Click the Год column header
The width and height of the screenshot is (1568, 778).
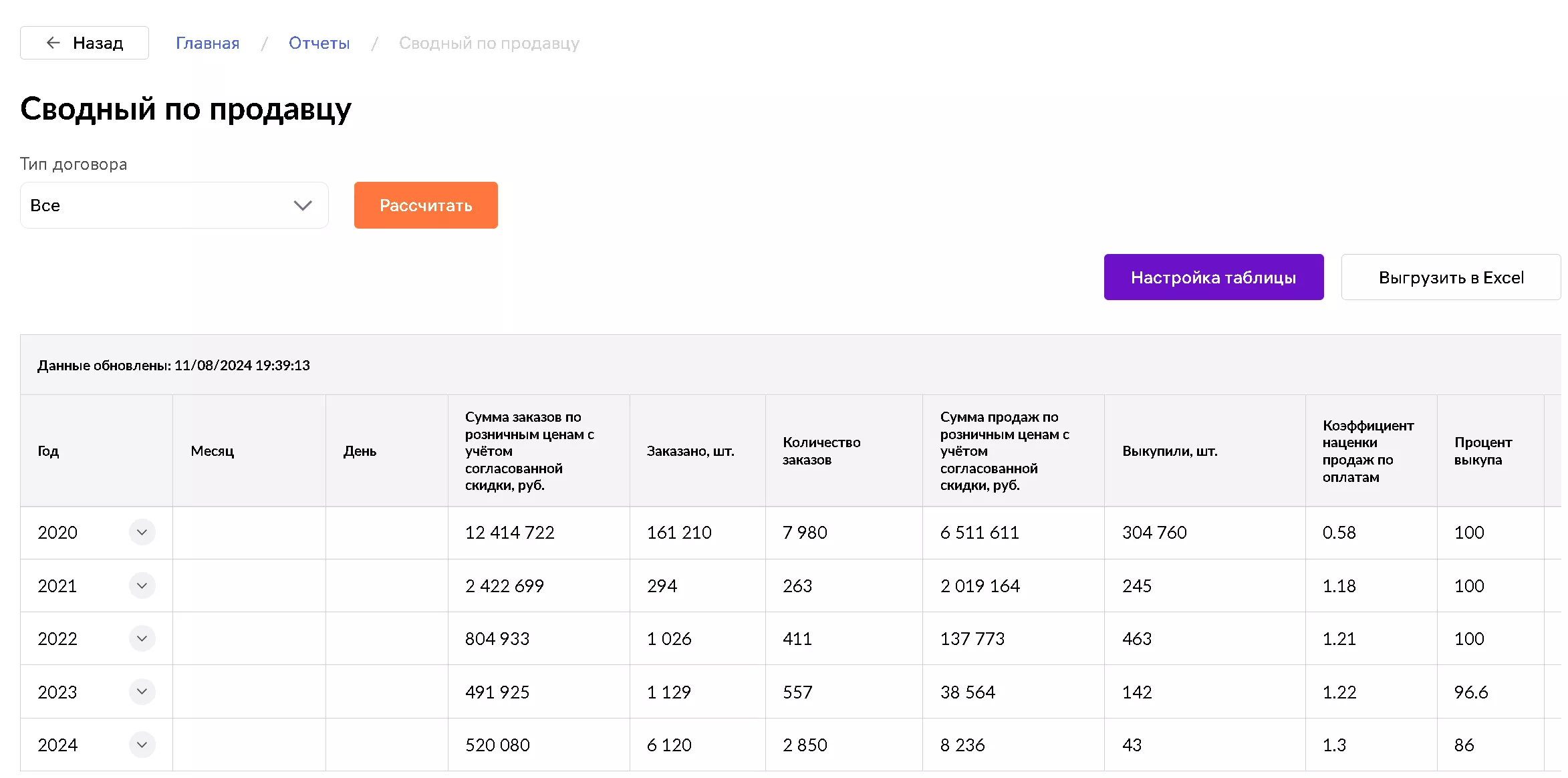pyautogui.click(x=48, y=451)
